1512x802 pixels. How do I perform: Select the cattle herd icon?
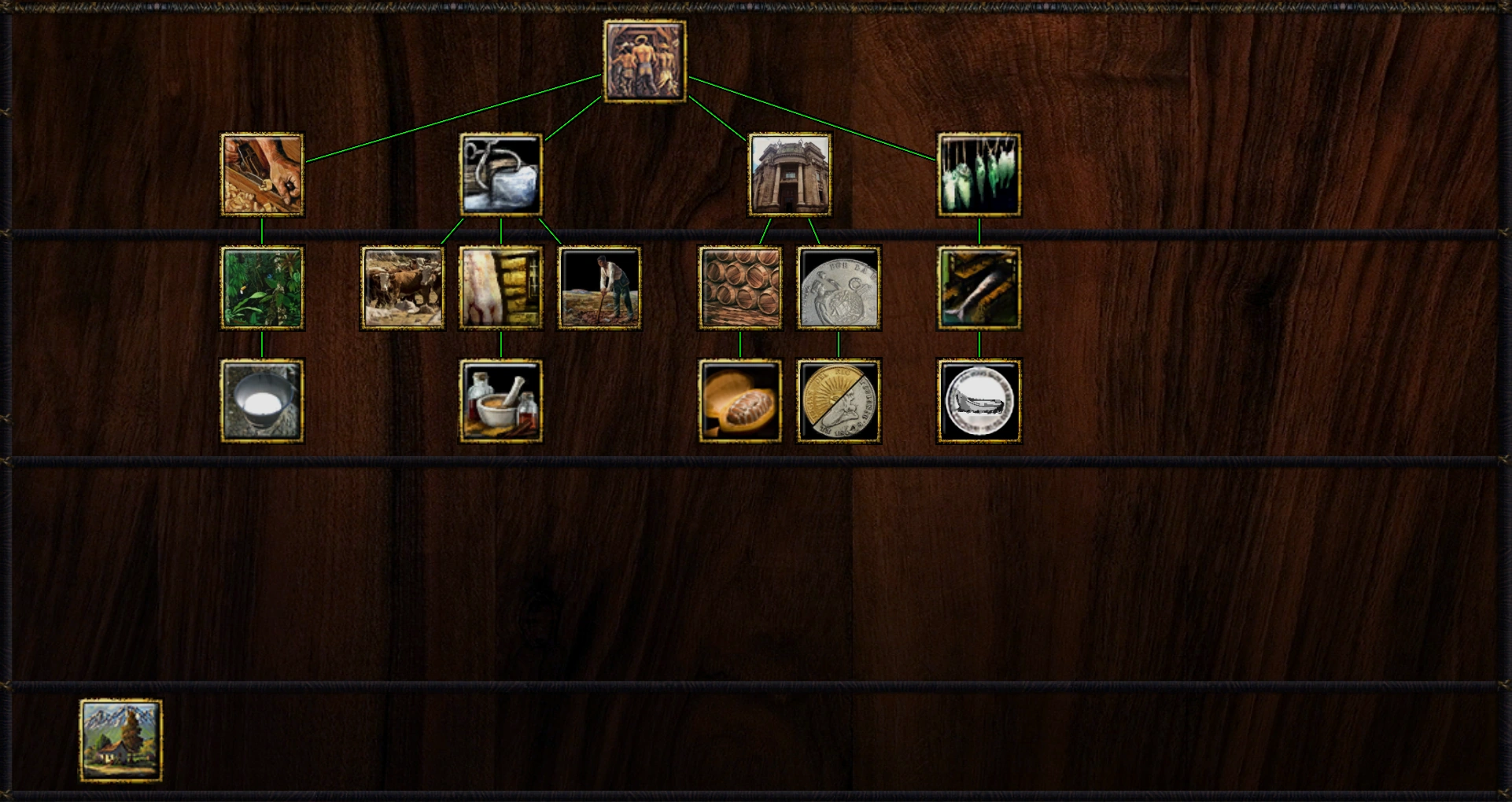pyautogui.click(x=402, y=288)
